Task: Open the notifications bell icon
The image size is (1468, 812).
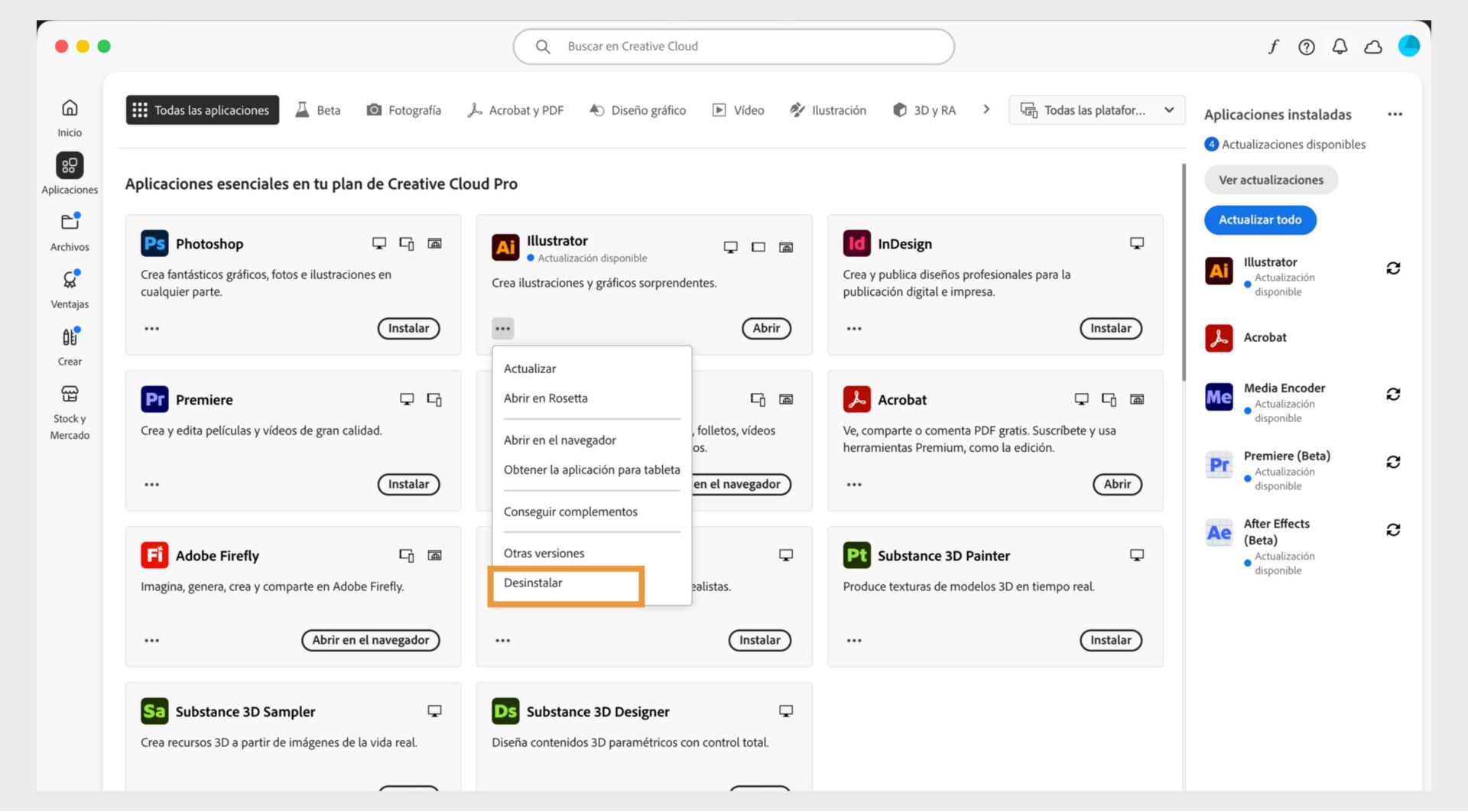Action: [x=1340, y=47]
